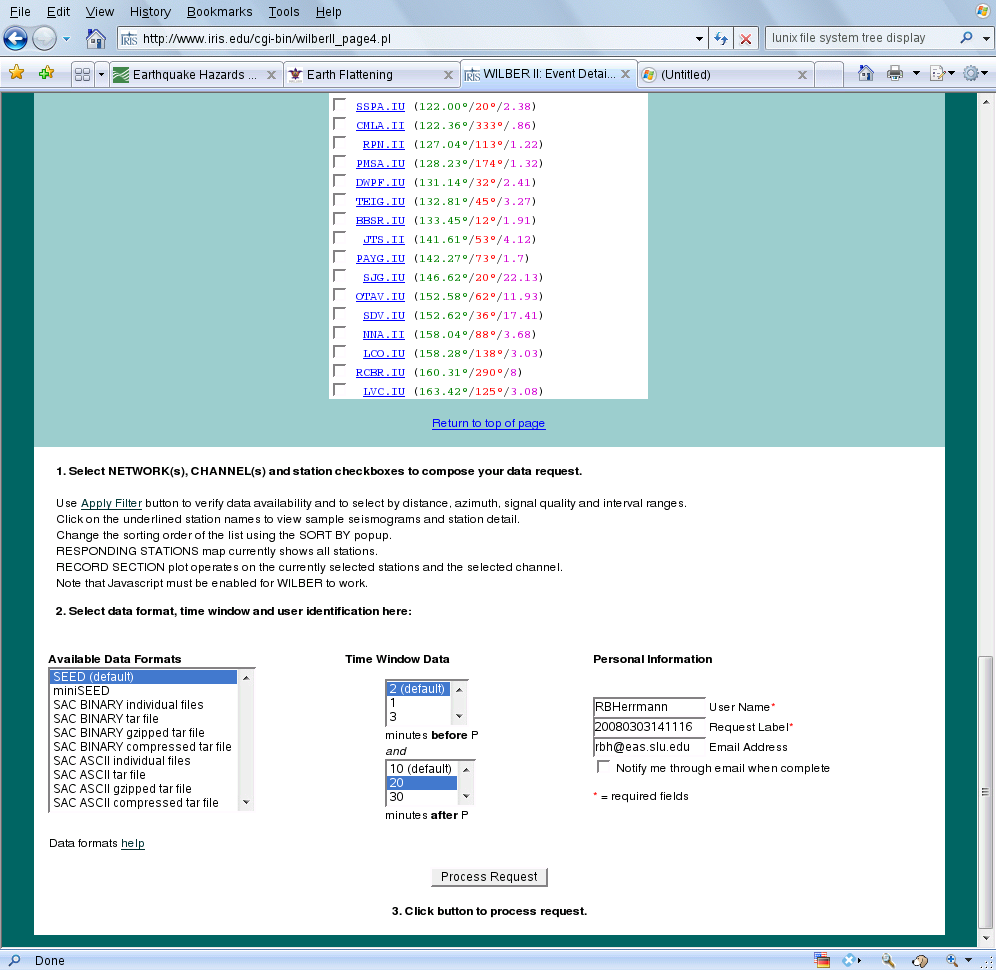Open the History menu
996x970 pixels.
(150, 11)
